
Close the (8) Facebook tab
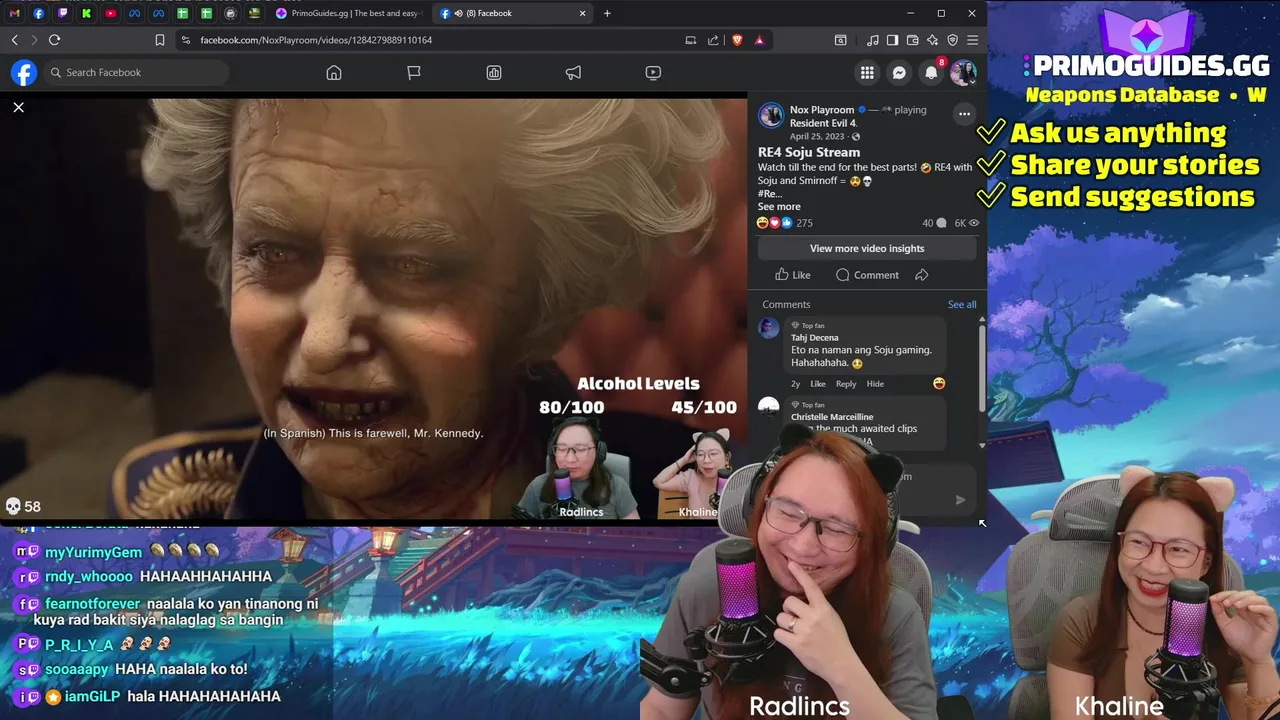tap(583, 13)
